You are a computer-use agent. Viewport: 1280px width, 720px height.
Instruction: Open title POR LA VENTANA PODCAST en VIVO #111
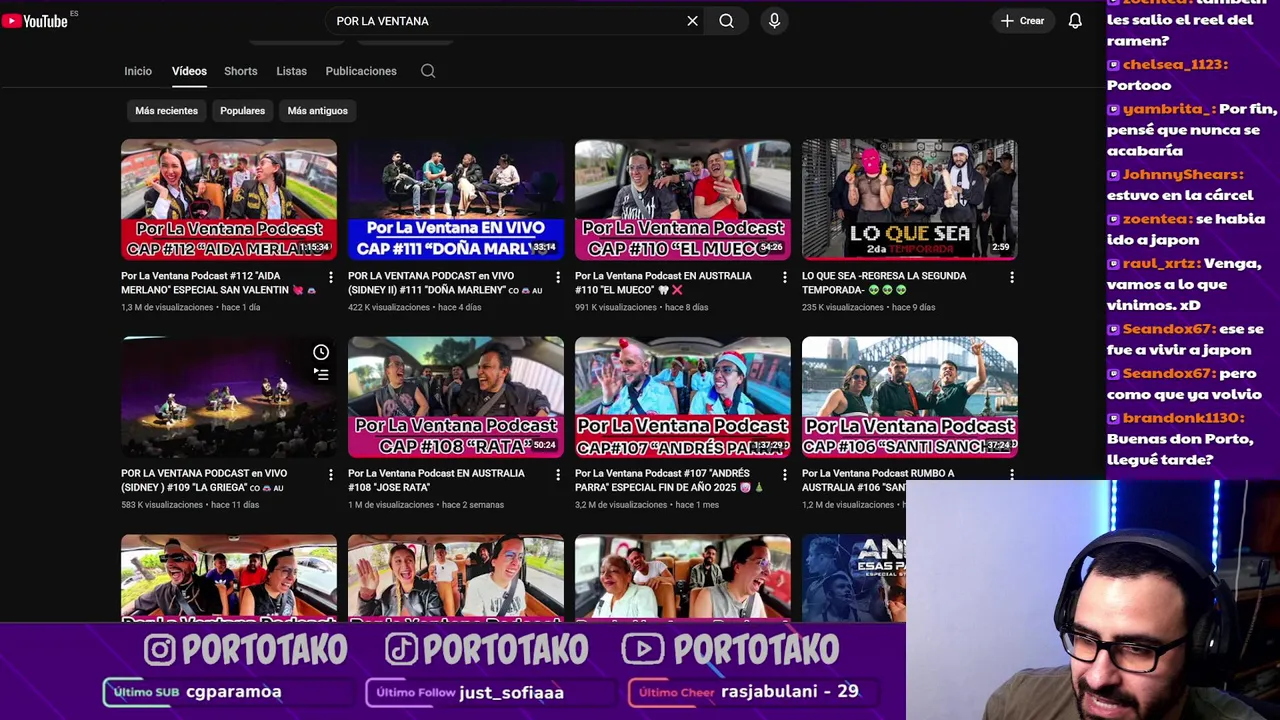click(x=445, y=283)
